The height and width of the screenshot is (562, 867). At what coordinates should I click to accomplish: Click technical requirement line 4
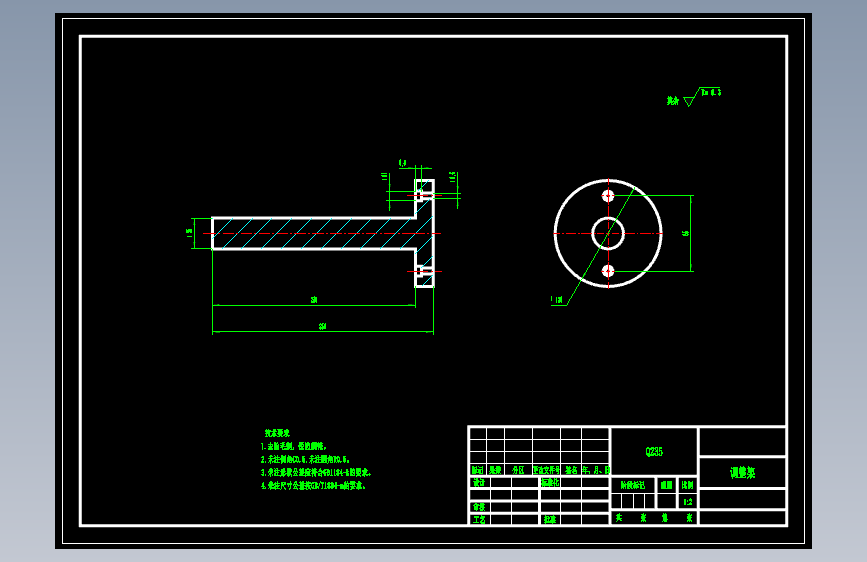coord(313,486)
